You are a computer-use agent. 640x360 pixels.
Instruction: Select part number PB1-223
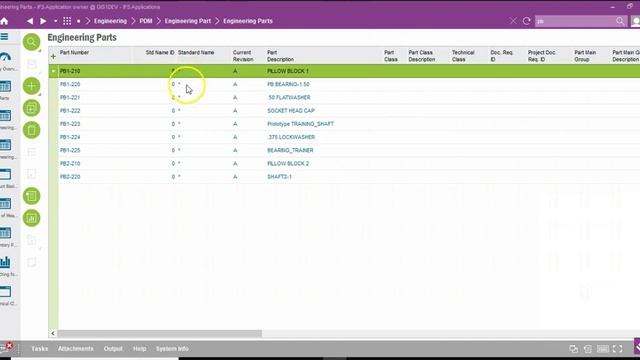(70, 124)
